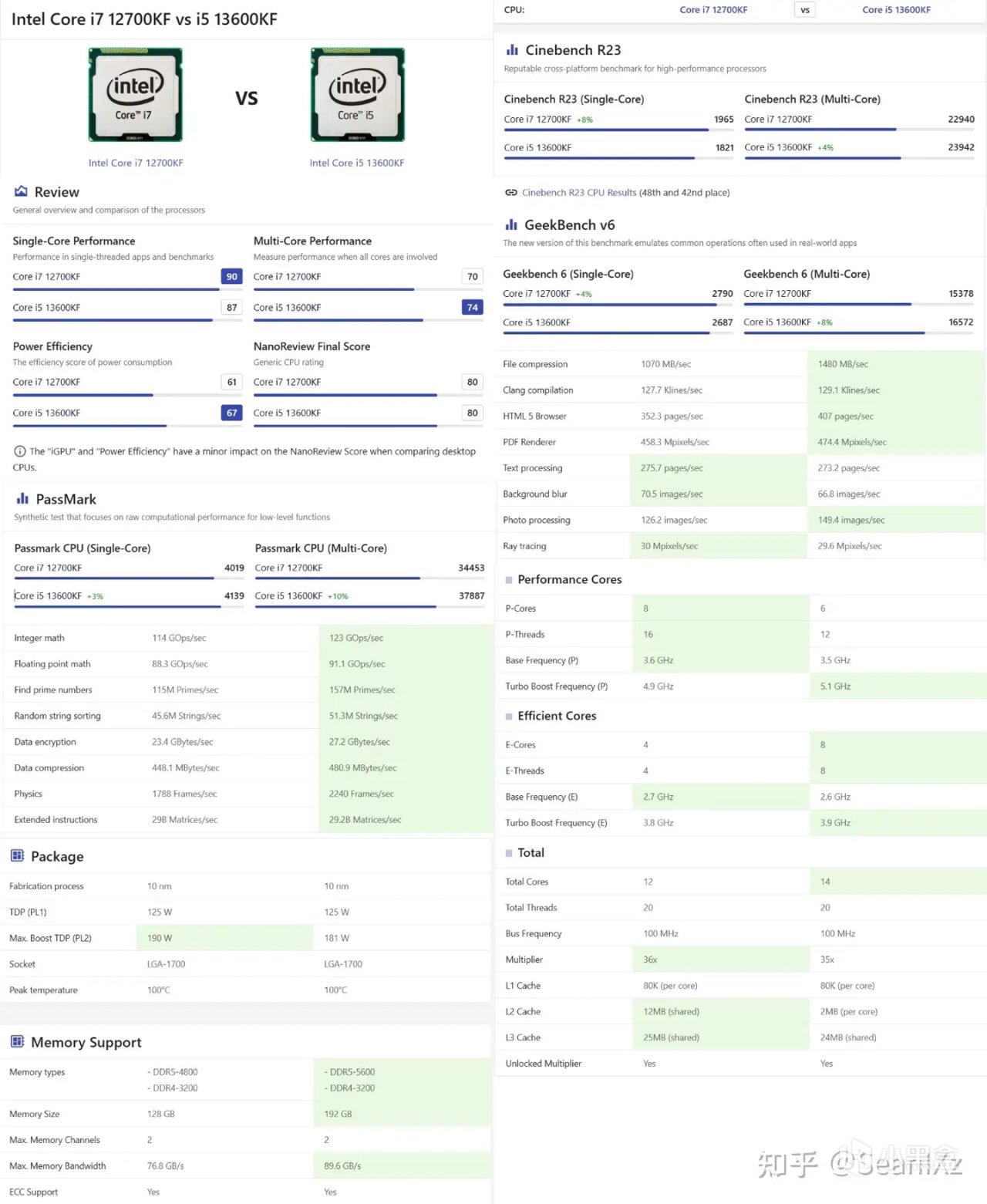Click the 29.2B Matrices/sec value
The width and height of the screenshot is (987, 1204).
point(365,820)
